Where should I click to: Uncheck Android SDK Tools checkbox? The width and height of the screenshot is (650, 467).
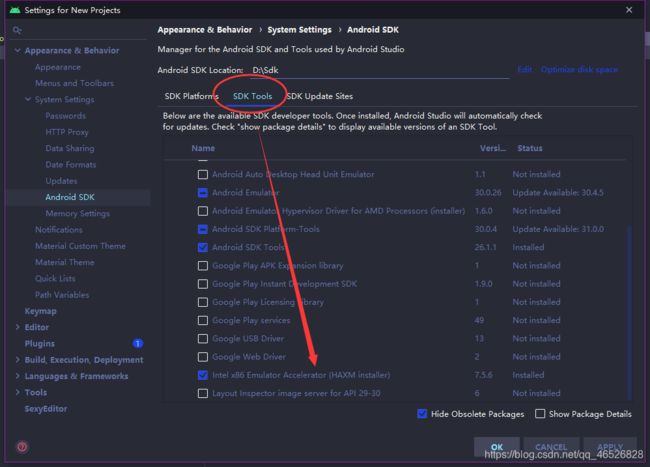point(203,247)
